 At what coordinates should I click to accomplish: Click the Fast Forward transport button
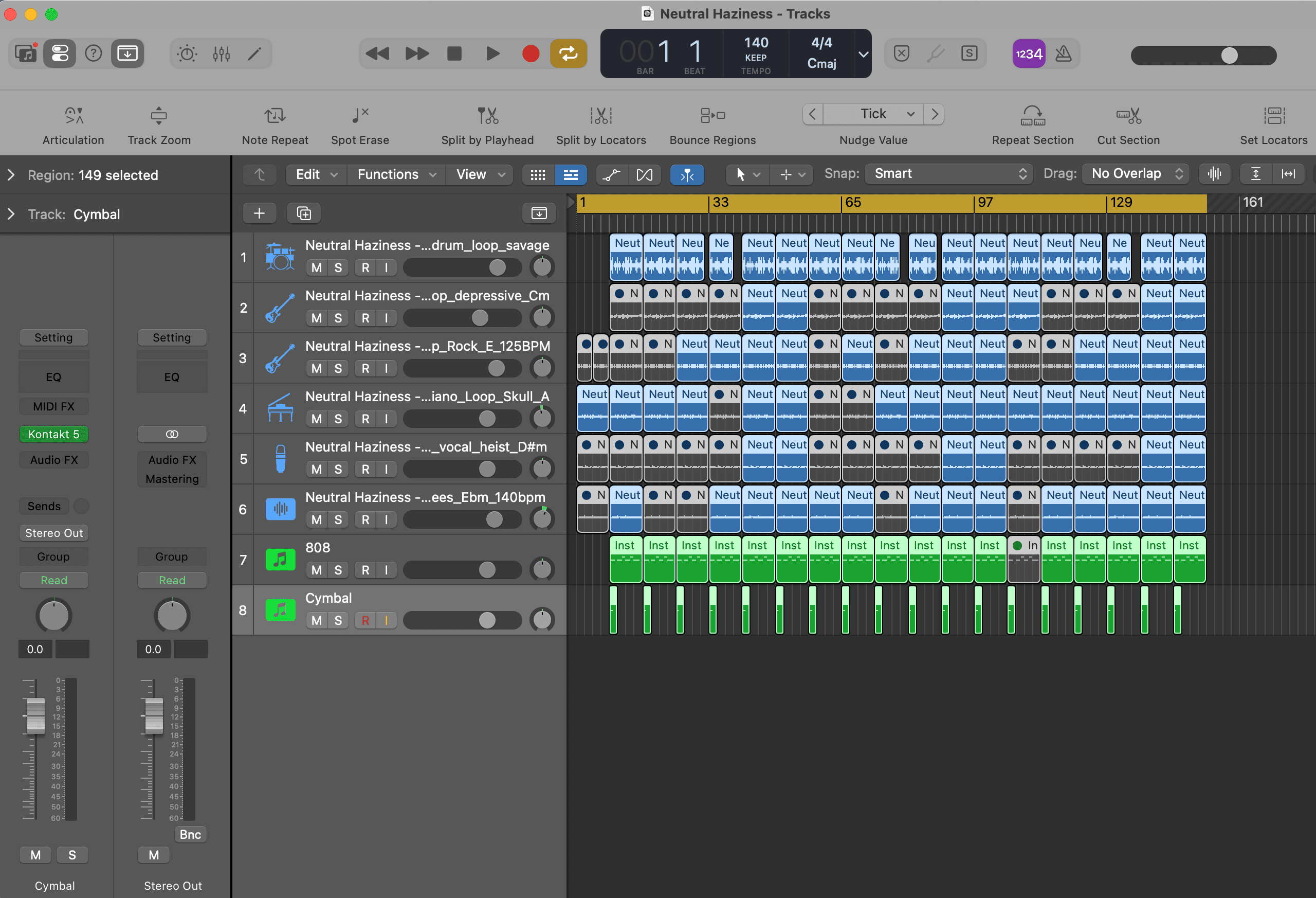(x=417, y=54)
